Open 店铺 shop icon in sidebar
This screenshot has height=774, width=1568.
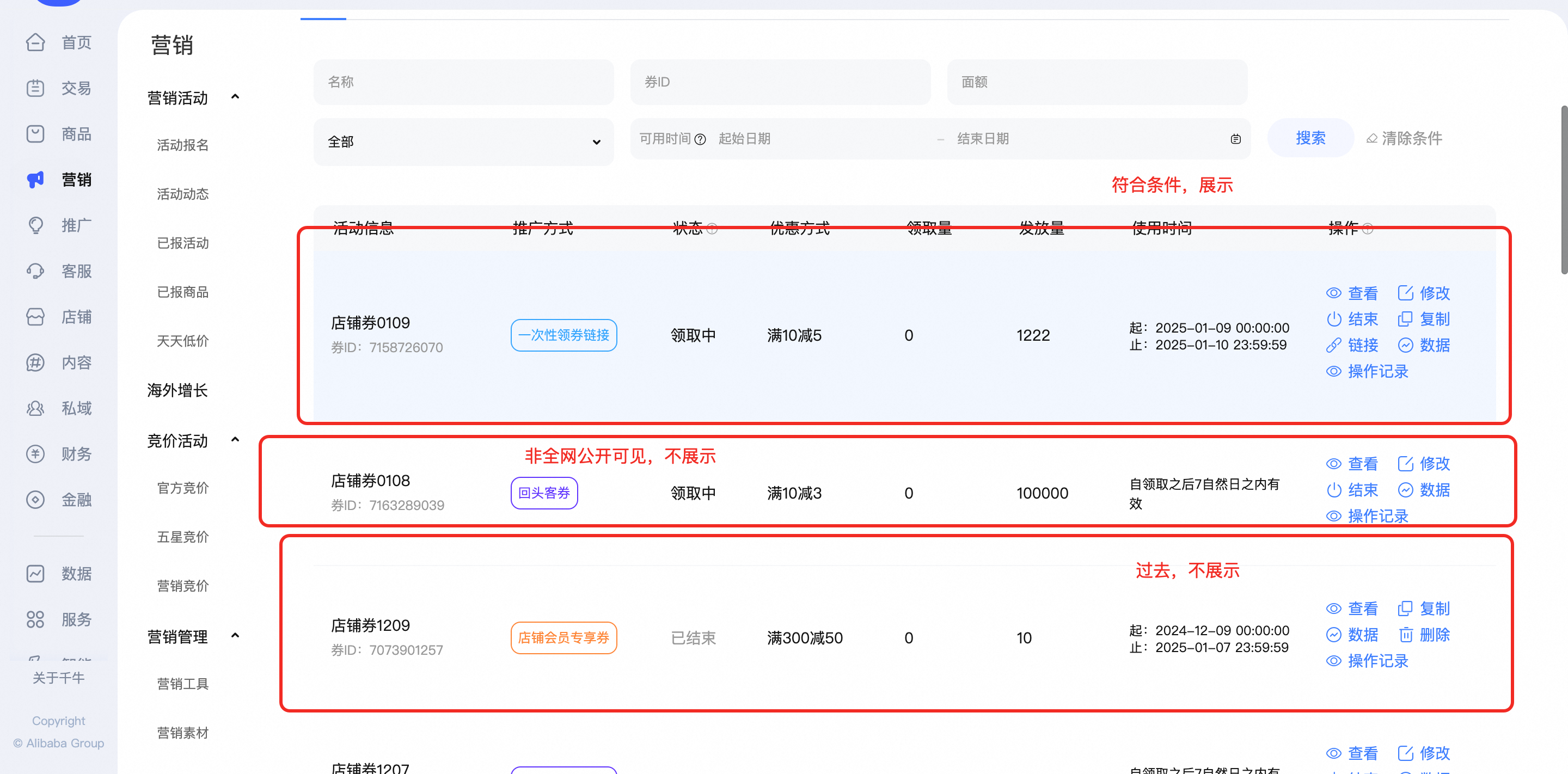pyautogui.click(x=35, y=316)
